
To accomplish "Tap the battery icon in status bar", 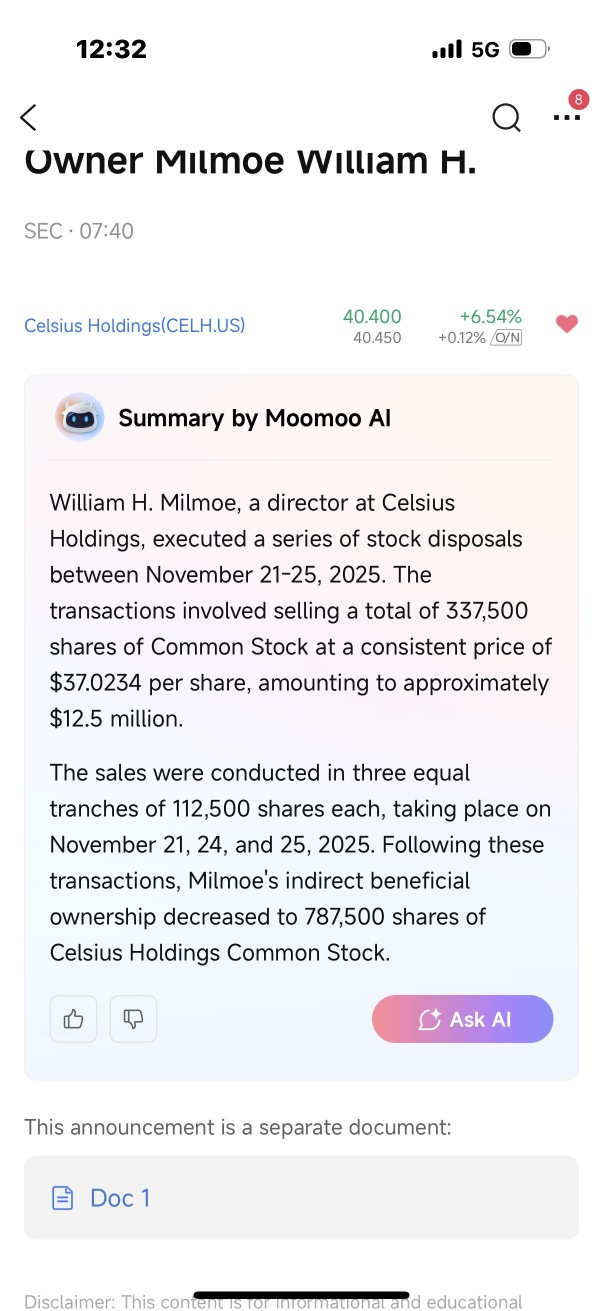I will (530, 49).
